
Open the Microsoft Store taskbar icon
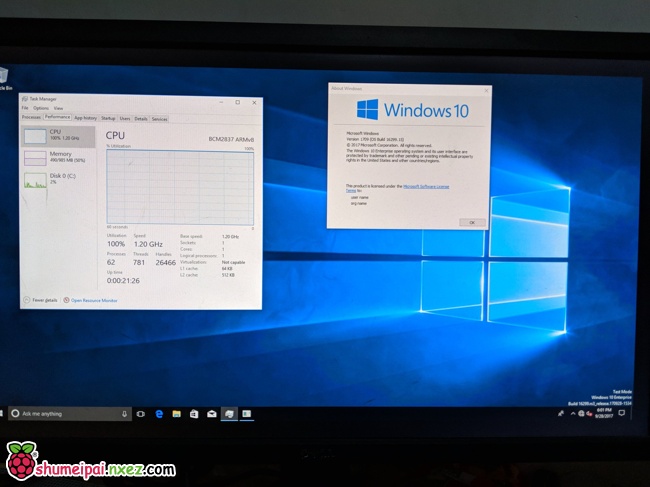(194, 414)
